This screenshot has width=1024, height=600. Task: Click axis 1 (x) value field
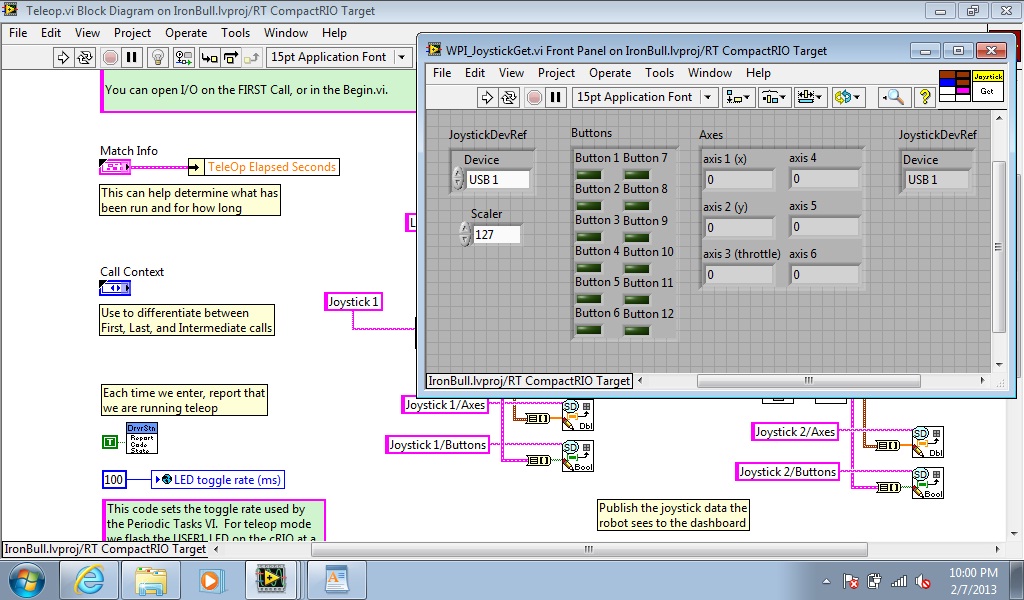[739, 180]
